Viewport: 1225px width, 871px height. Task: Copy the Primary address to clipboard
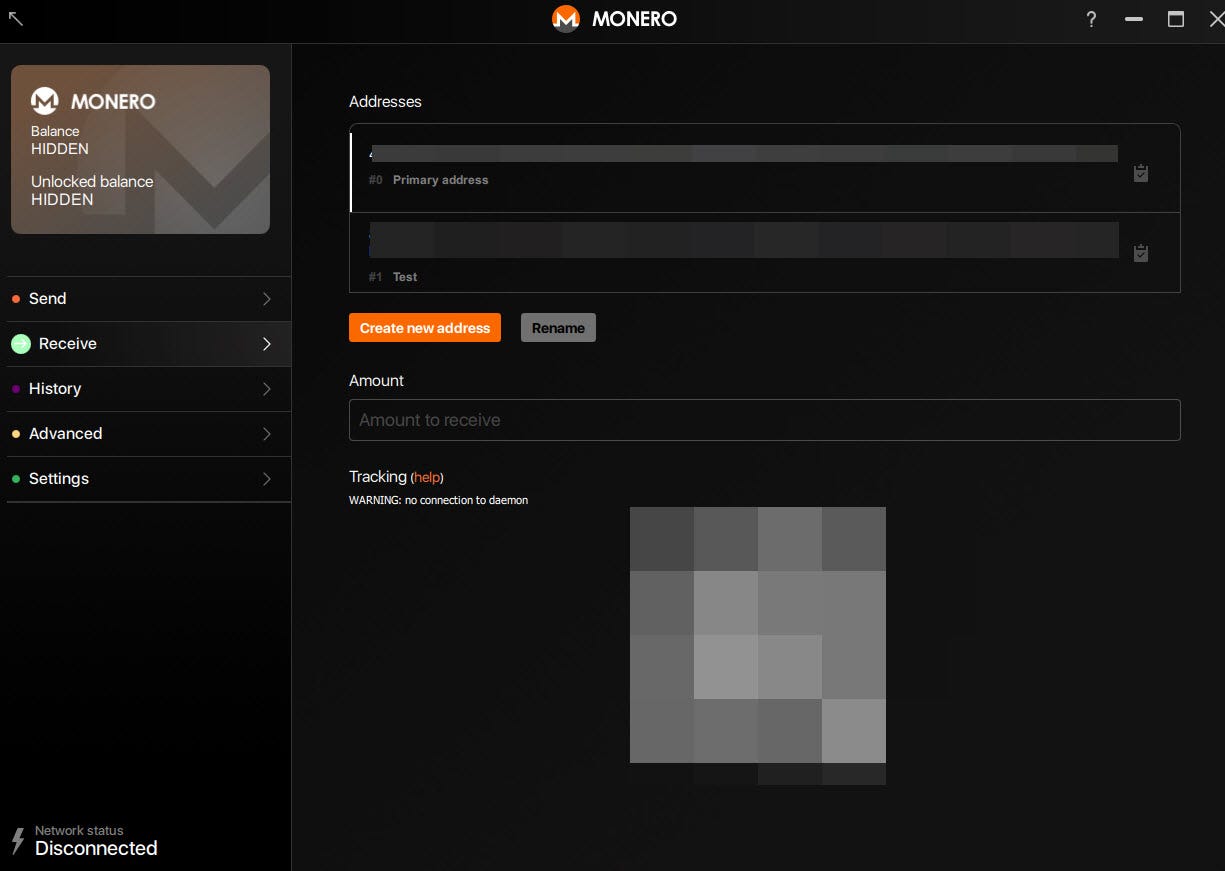[x=1141, y=173]
